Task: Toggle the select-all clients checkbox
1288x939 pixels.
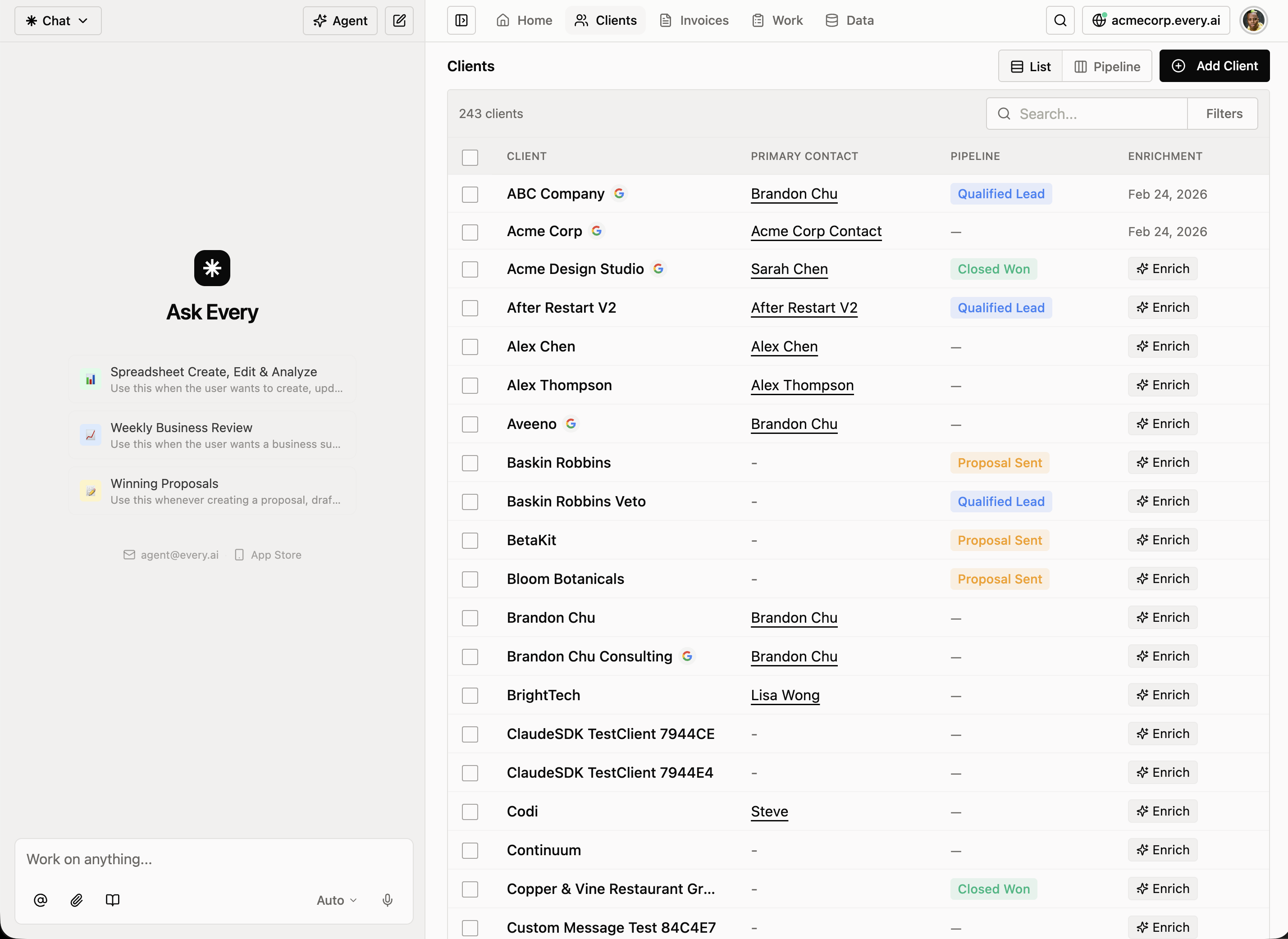Action: [x=470, y=157]
